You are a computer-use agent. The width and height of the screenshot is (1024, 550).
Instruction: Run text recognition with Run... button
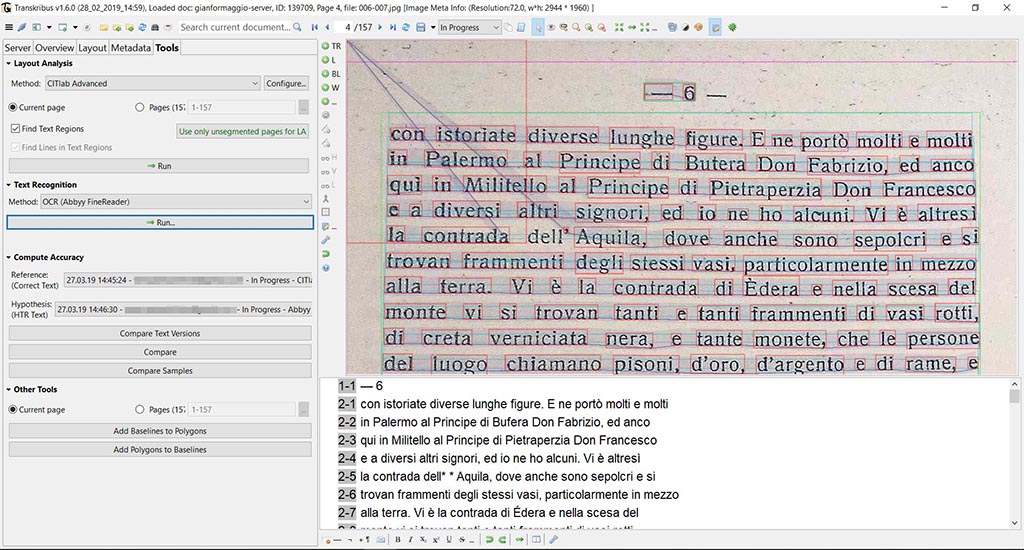pos(160,223)
